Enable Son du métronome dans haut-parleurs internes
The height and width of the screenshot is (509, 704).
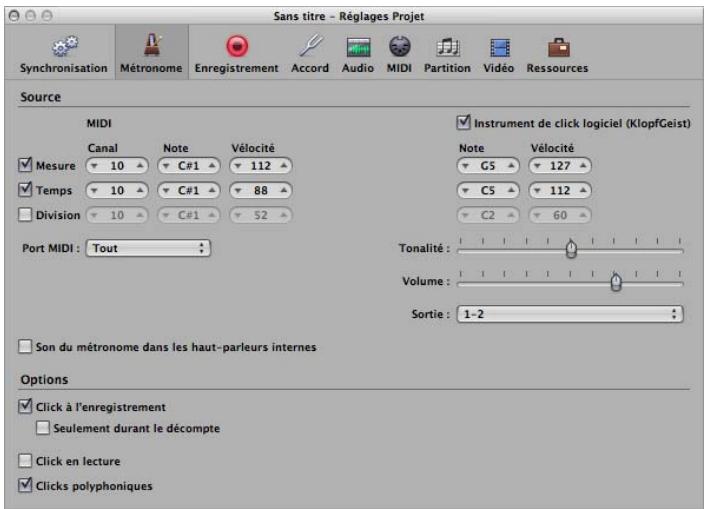click(25, 347)
